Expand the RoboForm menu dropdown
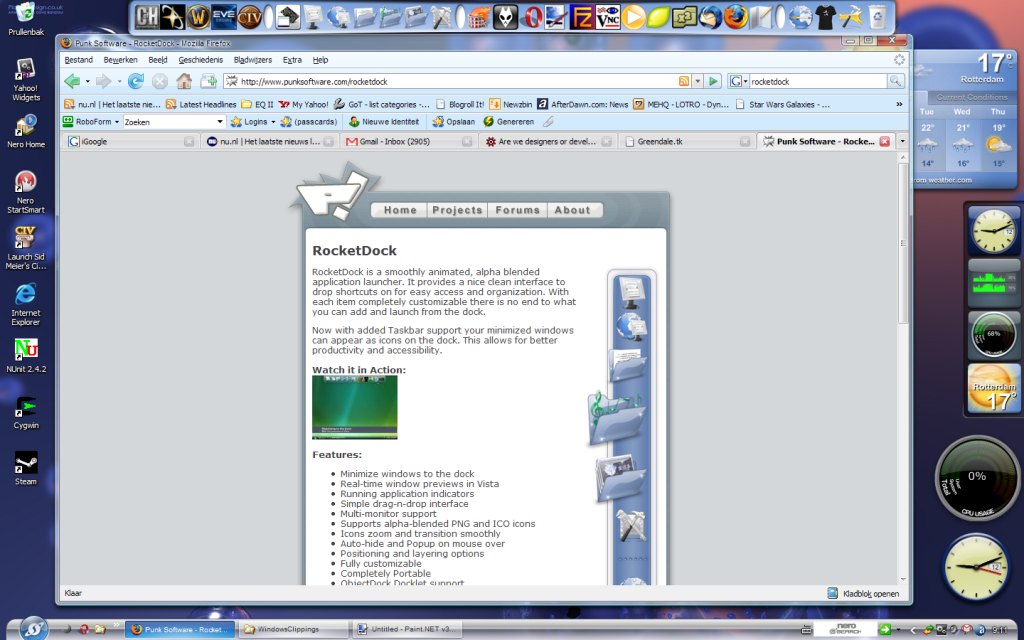This screenshot has height=640, width=1024. [x=117, y=122]
